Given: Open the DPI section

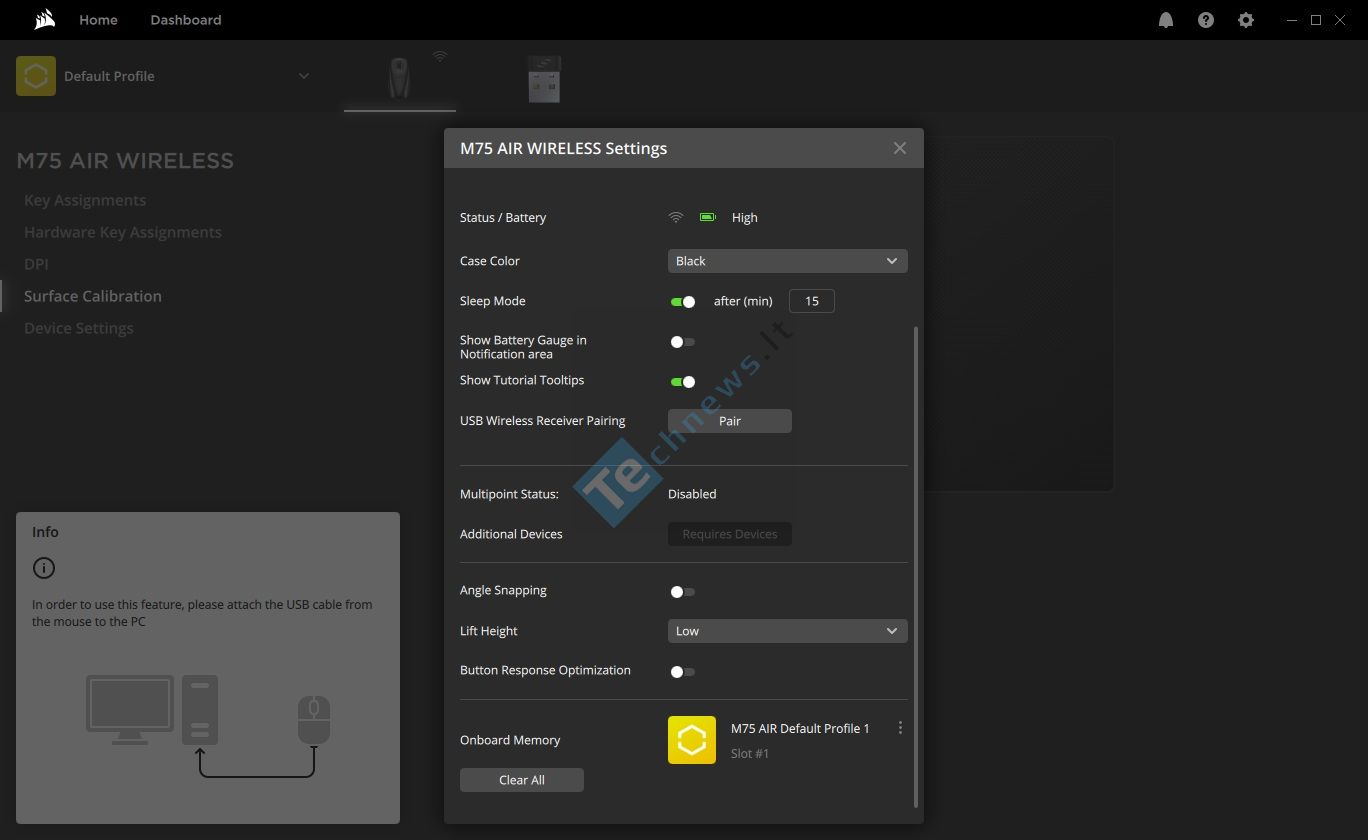Looking at the screenshot, I should tap(36, 264).
